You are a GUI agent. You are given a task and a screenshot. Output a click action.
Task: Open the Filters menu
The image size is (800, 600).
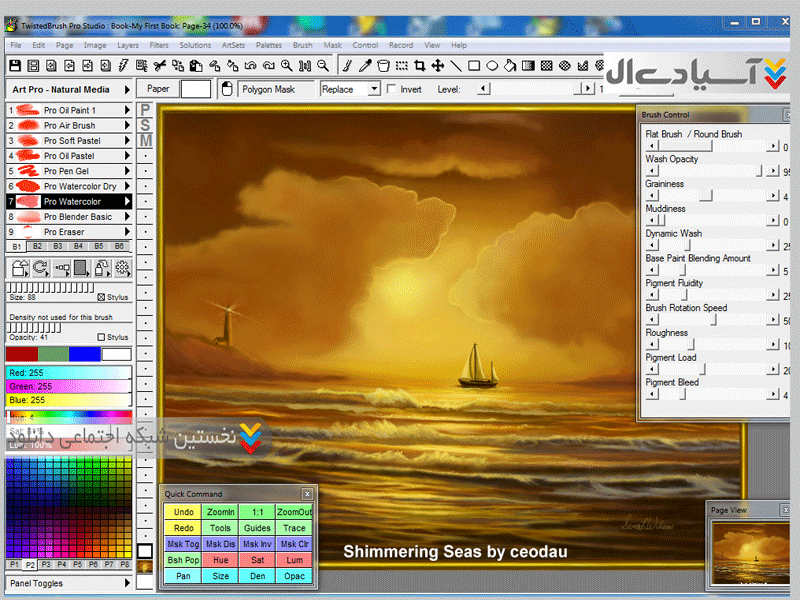coord(158,45)
